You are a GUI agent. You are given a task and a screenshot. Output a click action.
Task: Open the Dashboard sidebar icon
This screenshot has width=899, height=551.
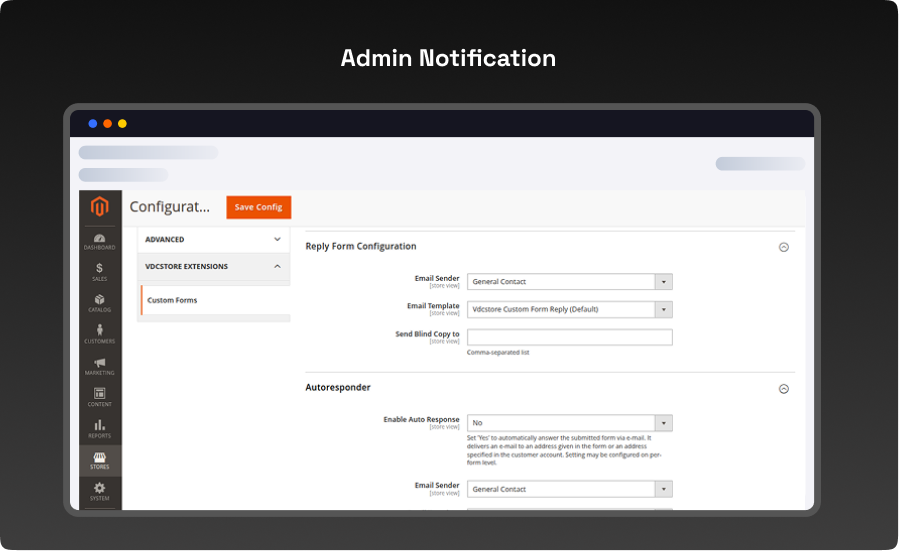point(99,240)
